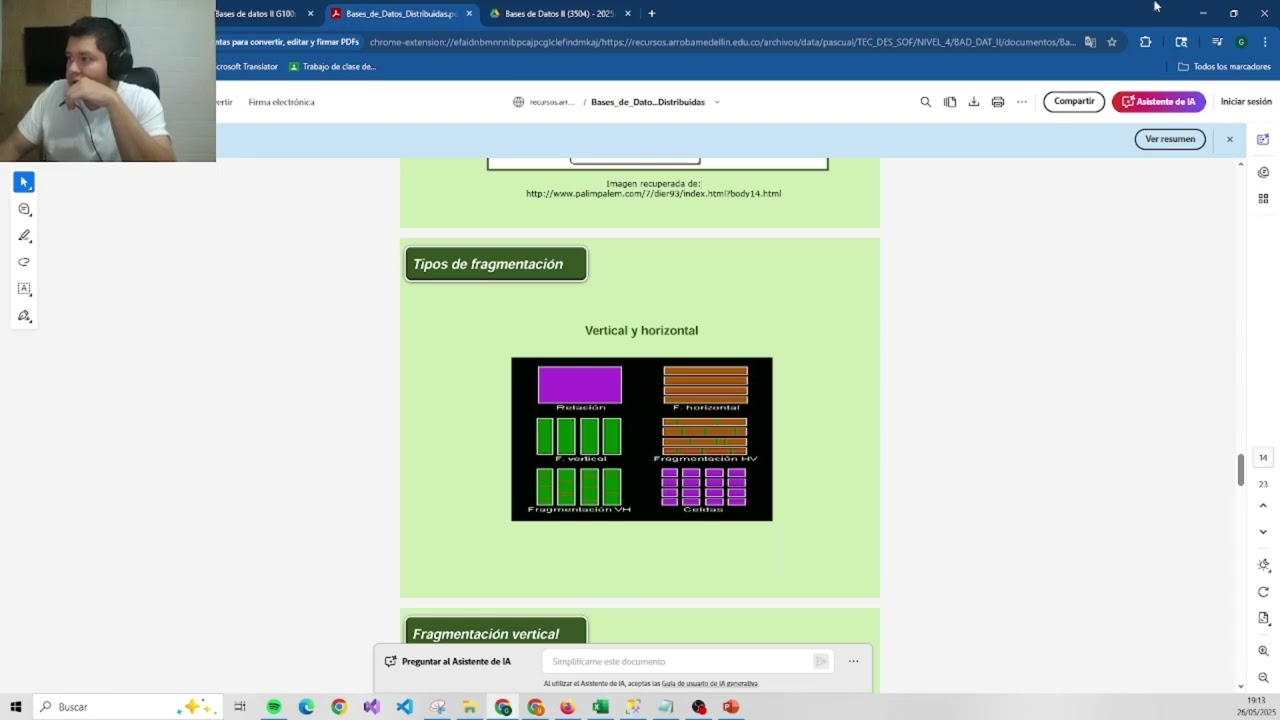Rotate the page with the rotate icon
Screen dimensions: 1280x720
pyautogui.click(x=1263, y=592)
